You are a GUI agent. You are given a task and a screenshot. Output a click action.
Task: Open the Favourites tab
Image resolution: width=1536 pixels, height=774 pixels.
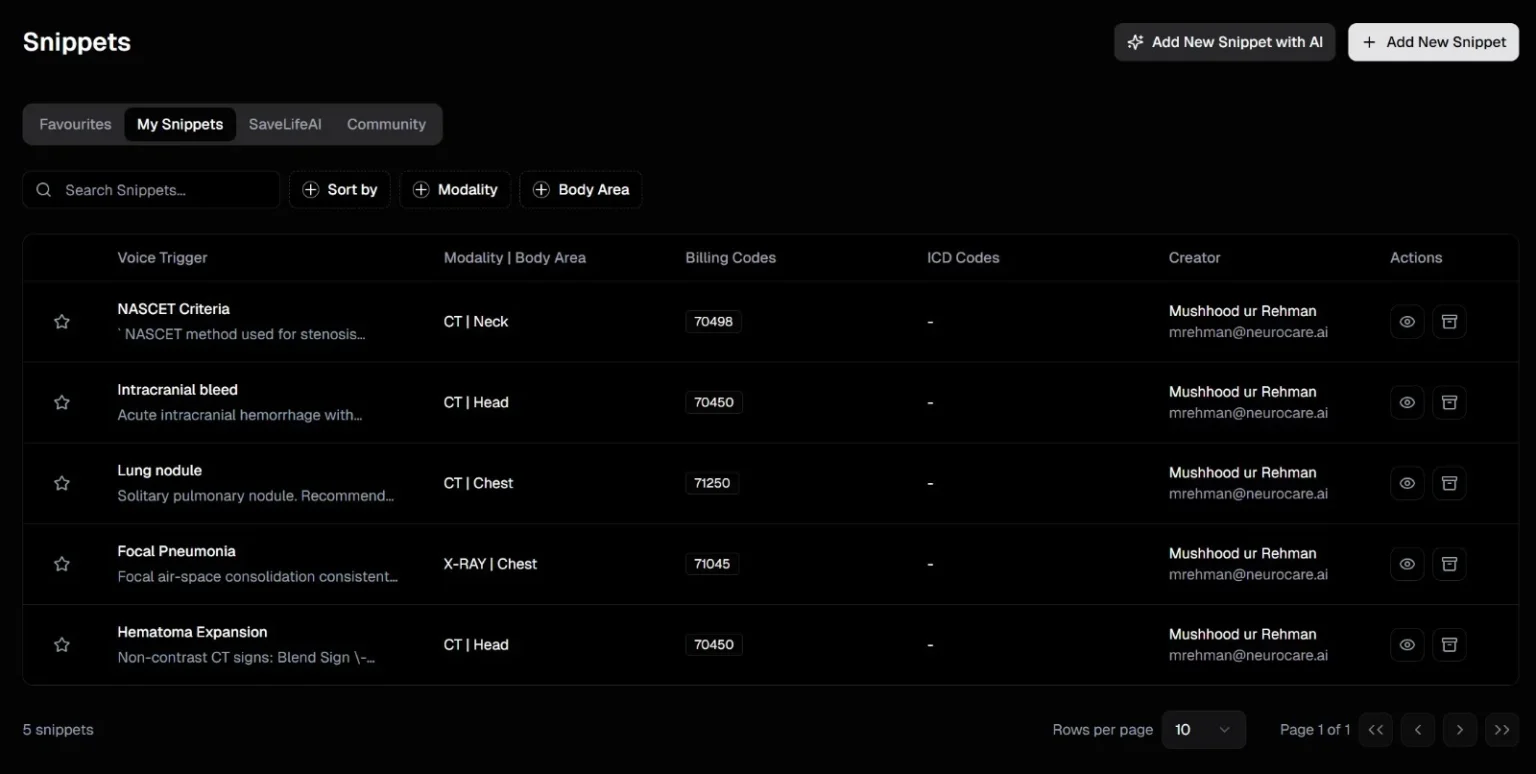(x=75, y=125)
